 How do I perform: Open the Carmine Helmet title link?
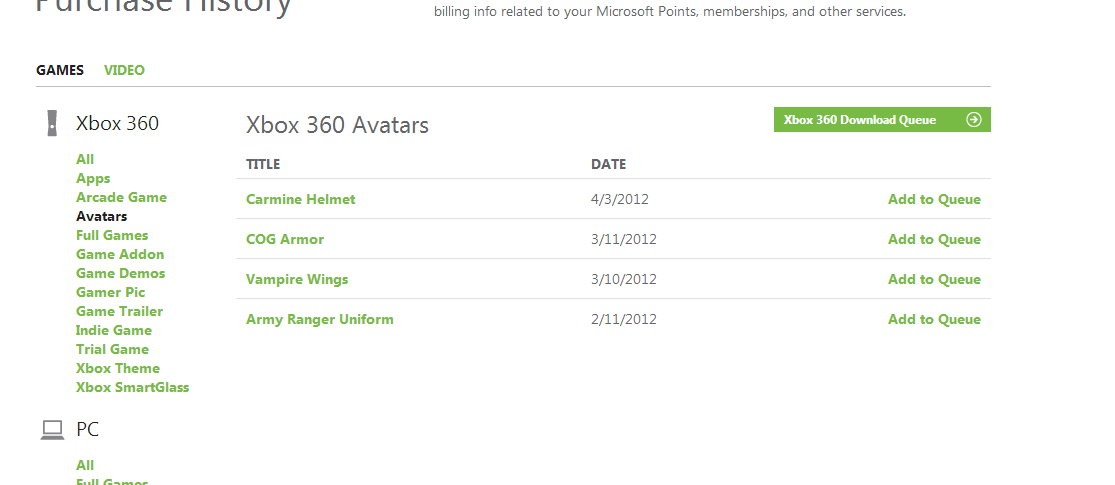(x=300, y=199)
